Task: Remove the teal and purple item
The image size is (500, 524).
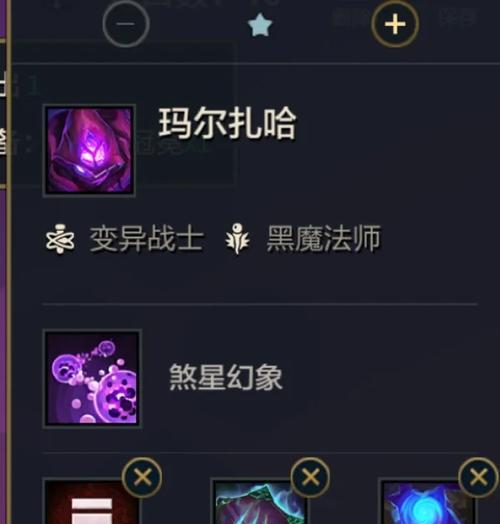Action: click(x=310, y=477)
